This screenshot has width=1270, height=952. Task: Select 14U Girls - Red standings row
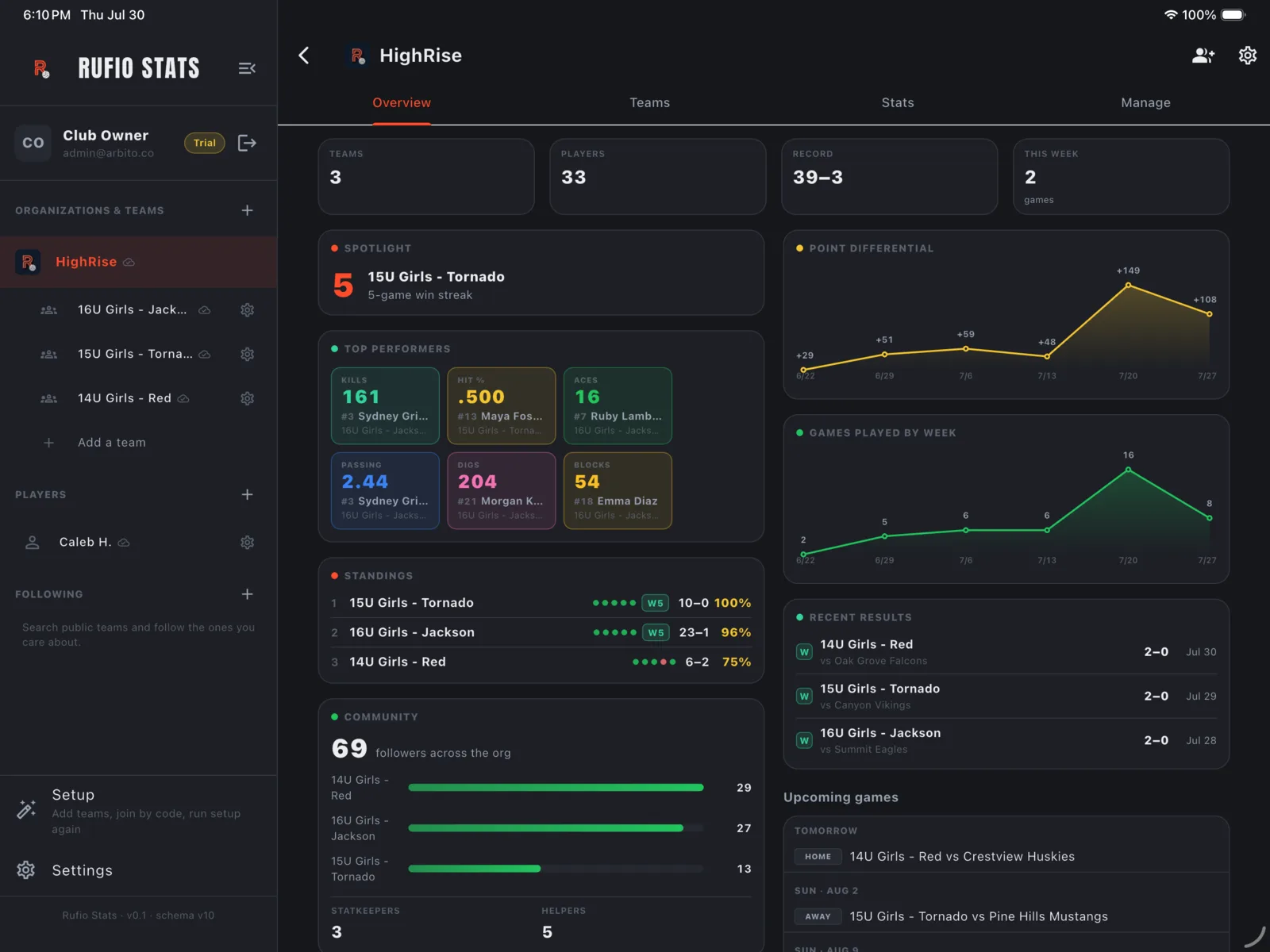[x=541, y=662]
